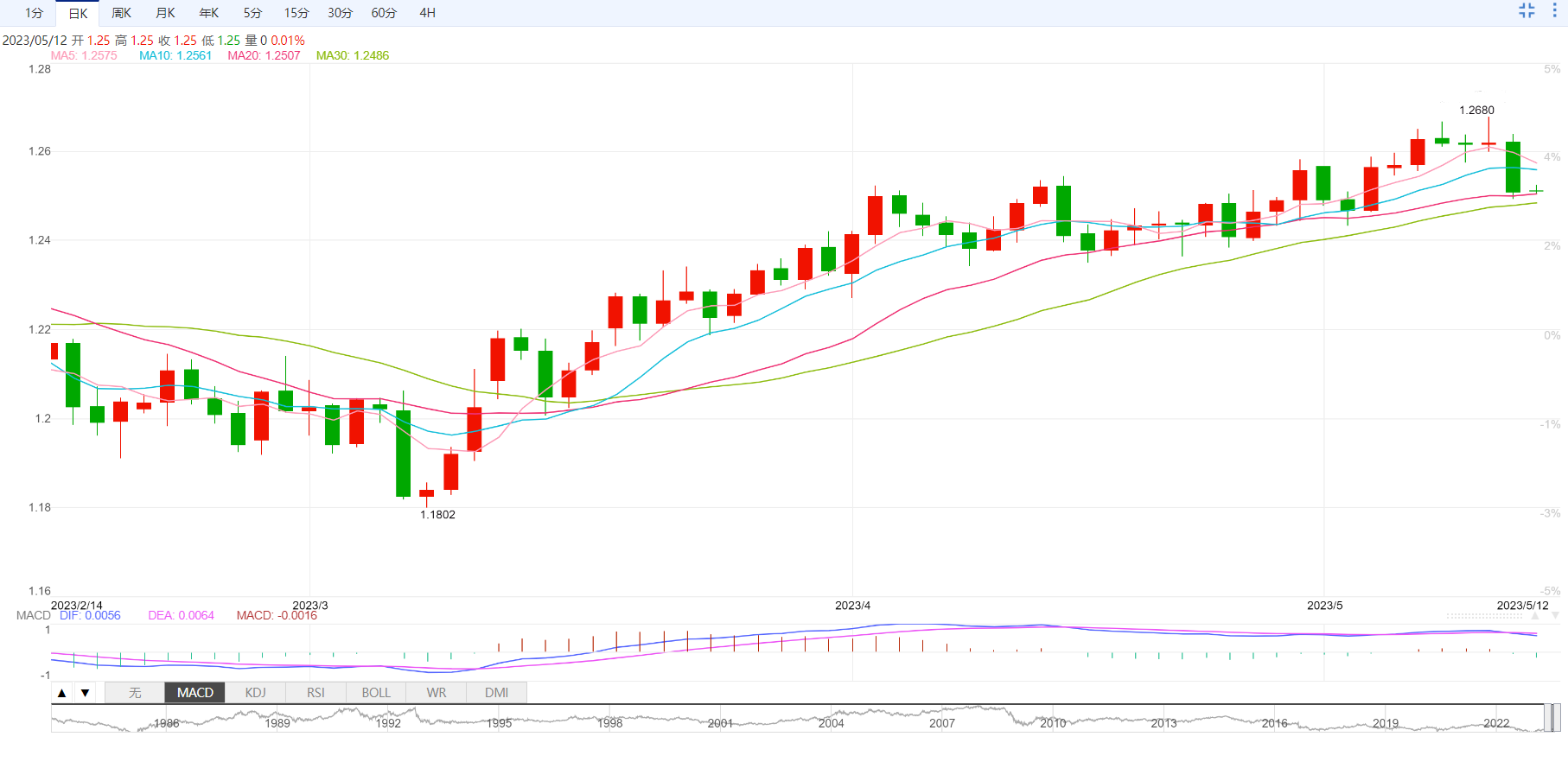Click the 2023/5/12 end date label
This screenshot has width=1568, height=762.
(x=1522, y=605)
